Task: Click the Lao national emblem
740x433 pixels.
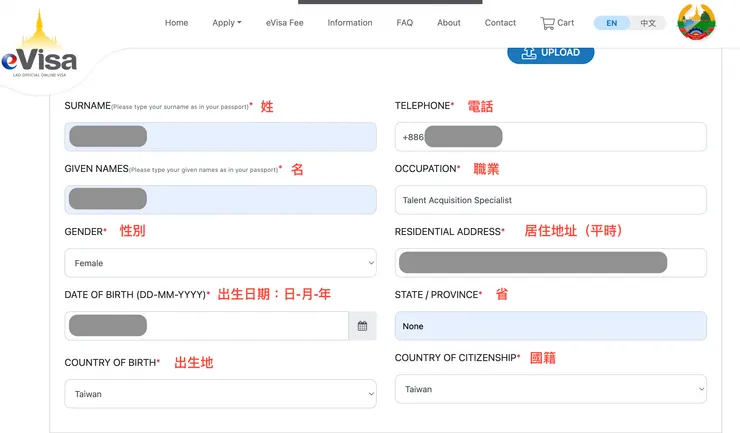Action: click(x=696, y=22)
